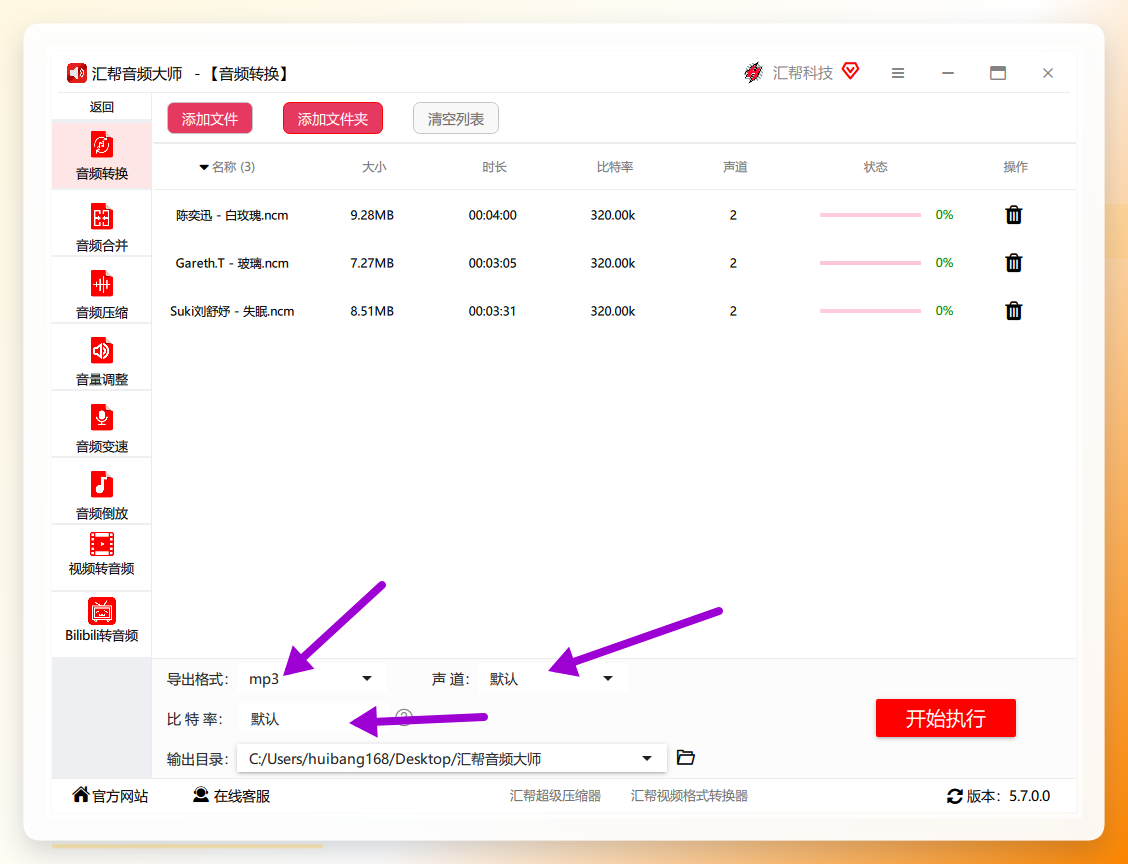
Task: Delete the Gareth.T - 玻璃.ncm row
Action: point(1014,263)
